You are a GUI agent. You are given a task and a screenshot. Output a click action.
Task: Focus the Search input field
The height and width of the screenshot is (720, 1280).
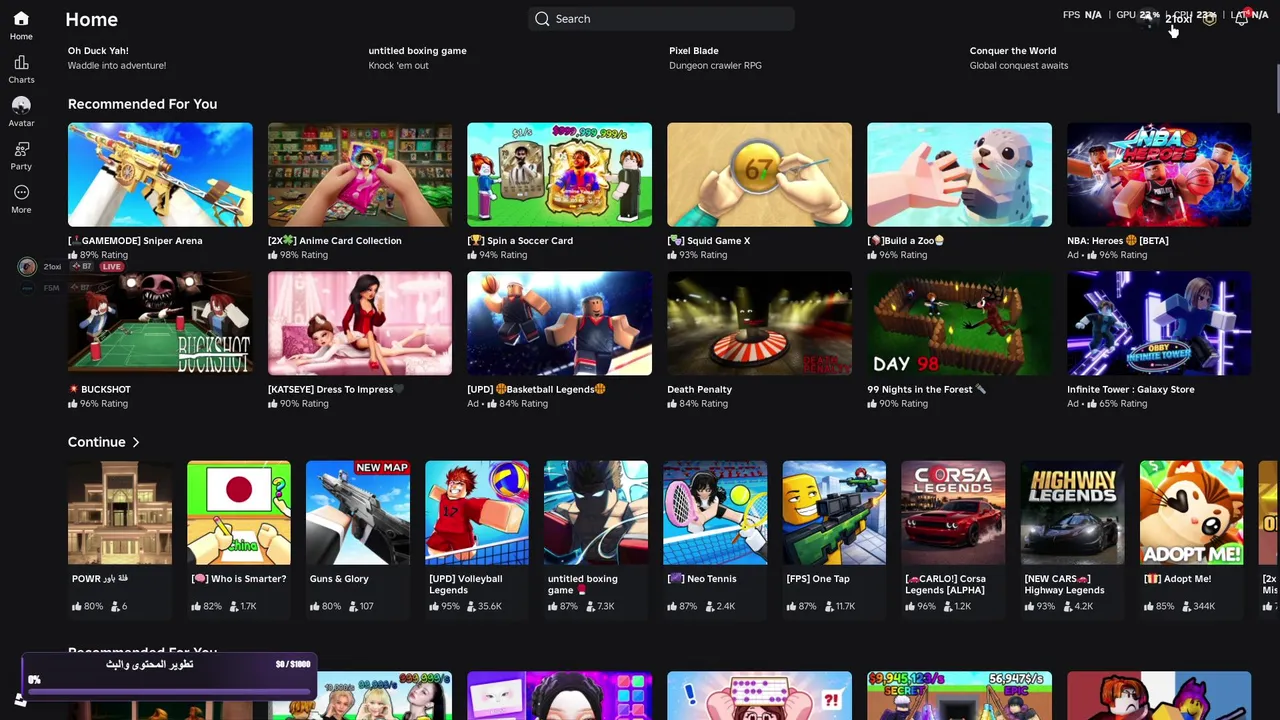661,19
